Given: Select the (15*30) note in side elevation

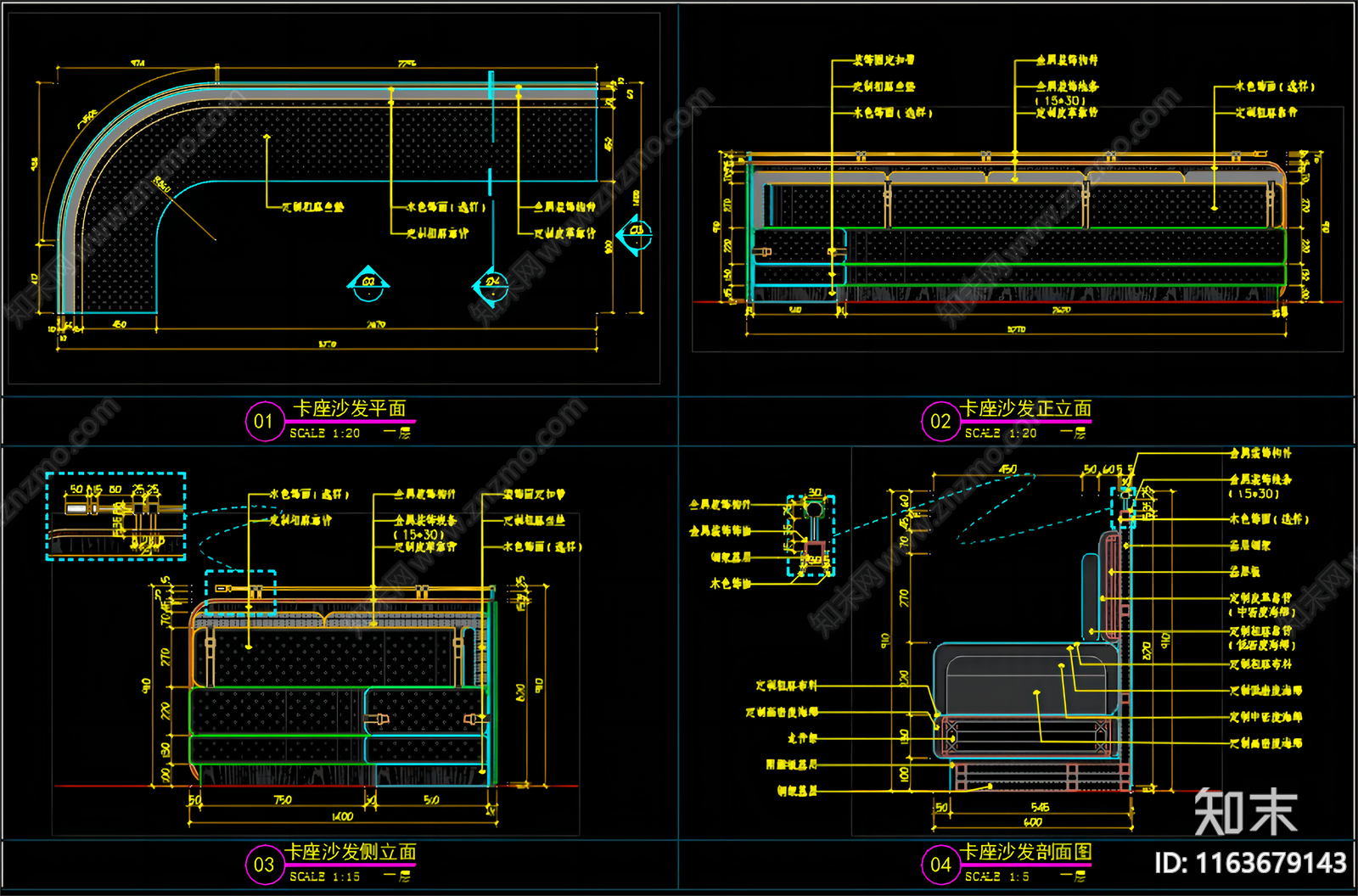Looking at the screenshot, I should [418, 535].
